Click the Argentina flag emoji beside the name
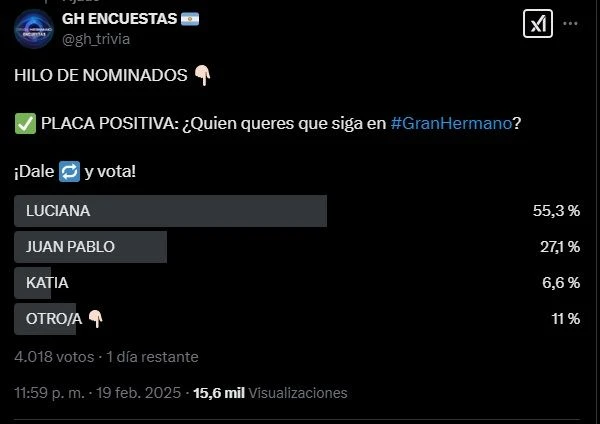Screen dimensions: 600x424 (190, 19)
